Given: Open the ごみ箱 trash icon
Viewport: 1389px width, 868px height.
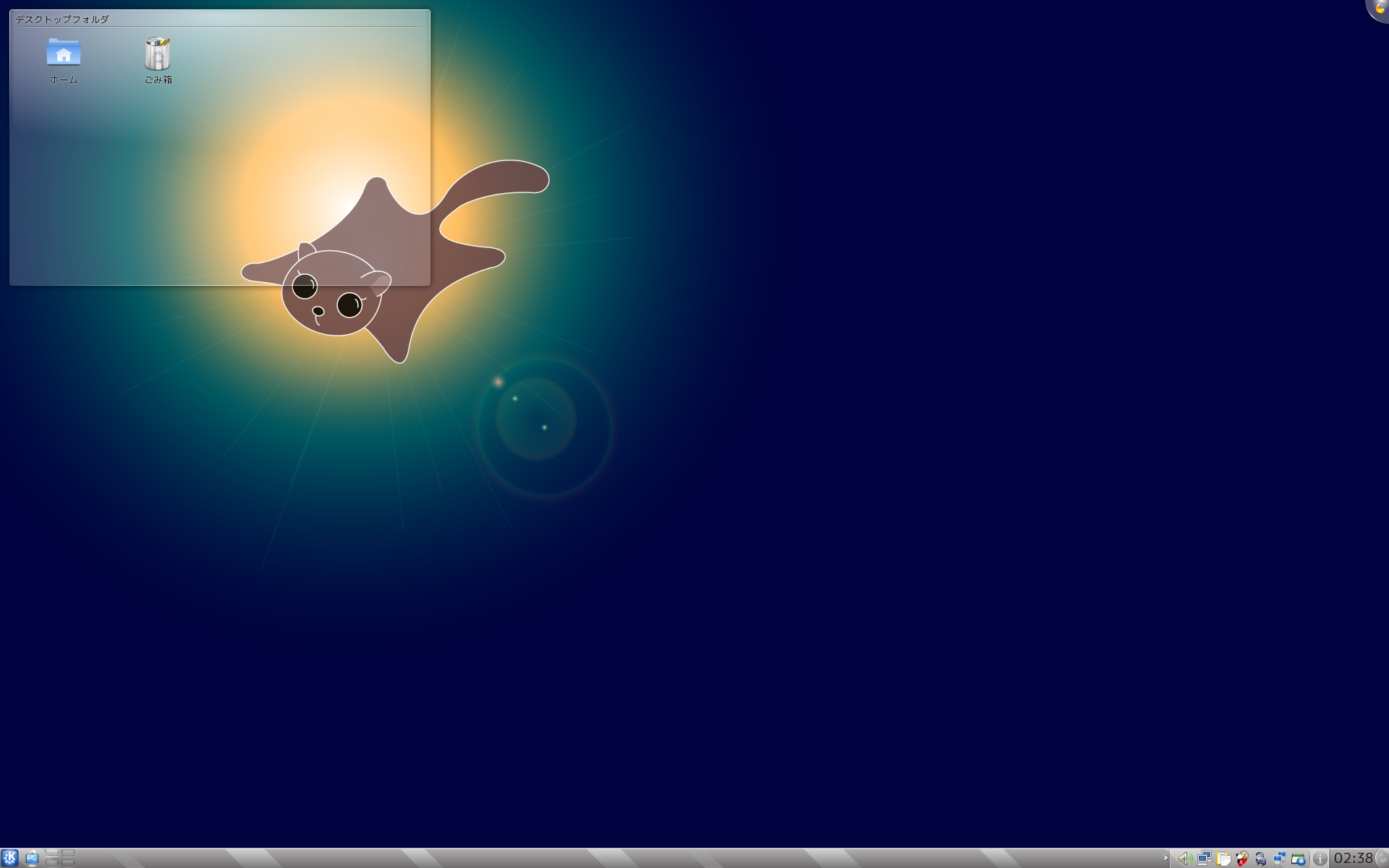Looking at the screenshot, I should click(158, 61).
